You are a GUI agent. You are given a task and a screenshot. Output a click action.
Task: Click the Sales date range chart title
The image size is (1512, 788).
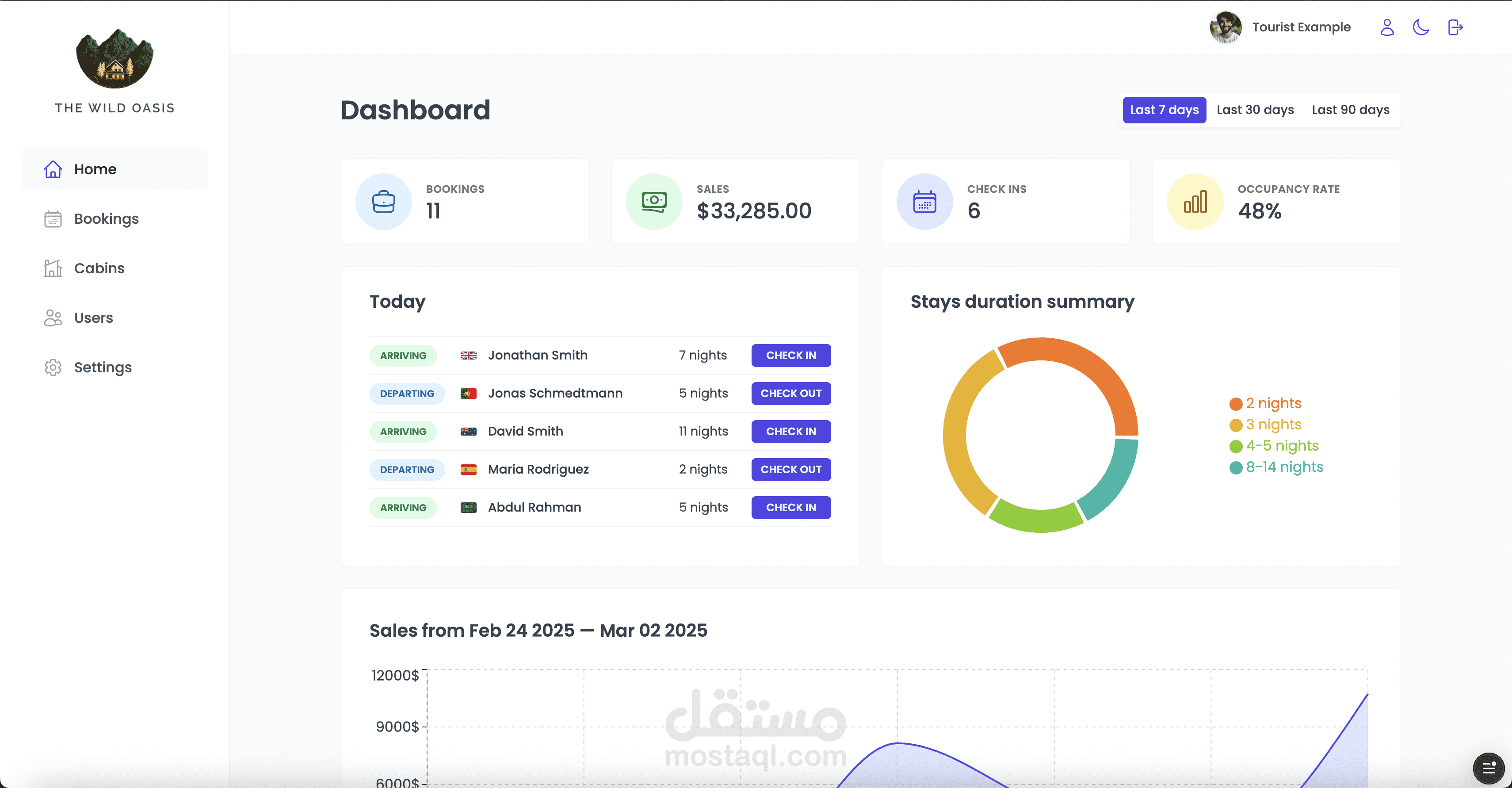pos(538,630)
